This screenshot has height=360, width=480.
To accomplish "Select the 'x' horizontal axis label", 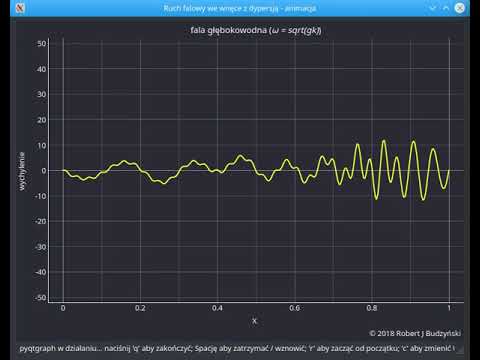I will point(254,321).
